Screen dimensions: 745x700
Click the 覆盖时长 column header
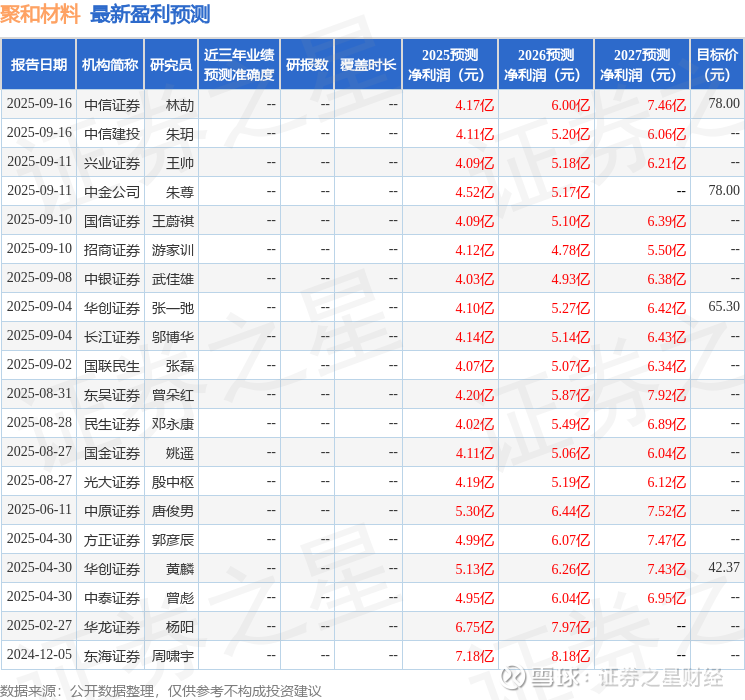coord(368,65)
